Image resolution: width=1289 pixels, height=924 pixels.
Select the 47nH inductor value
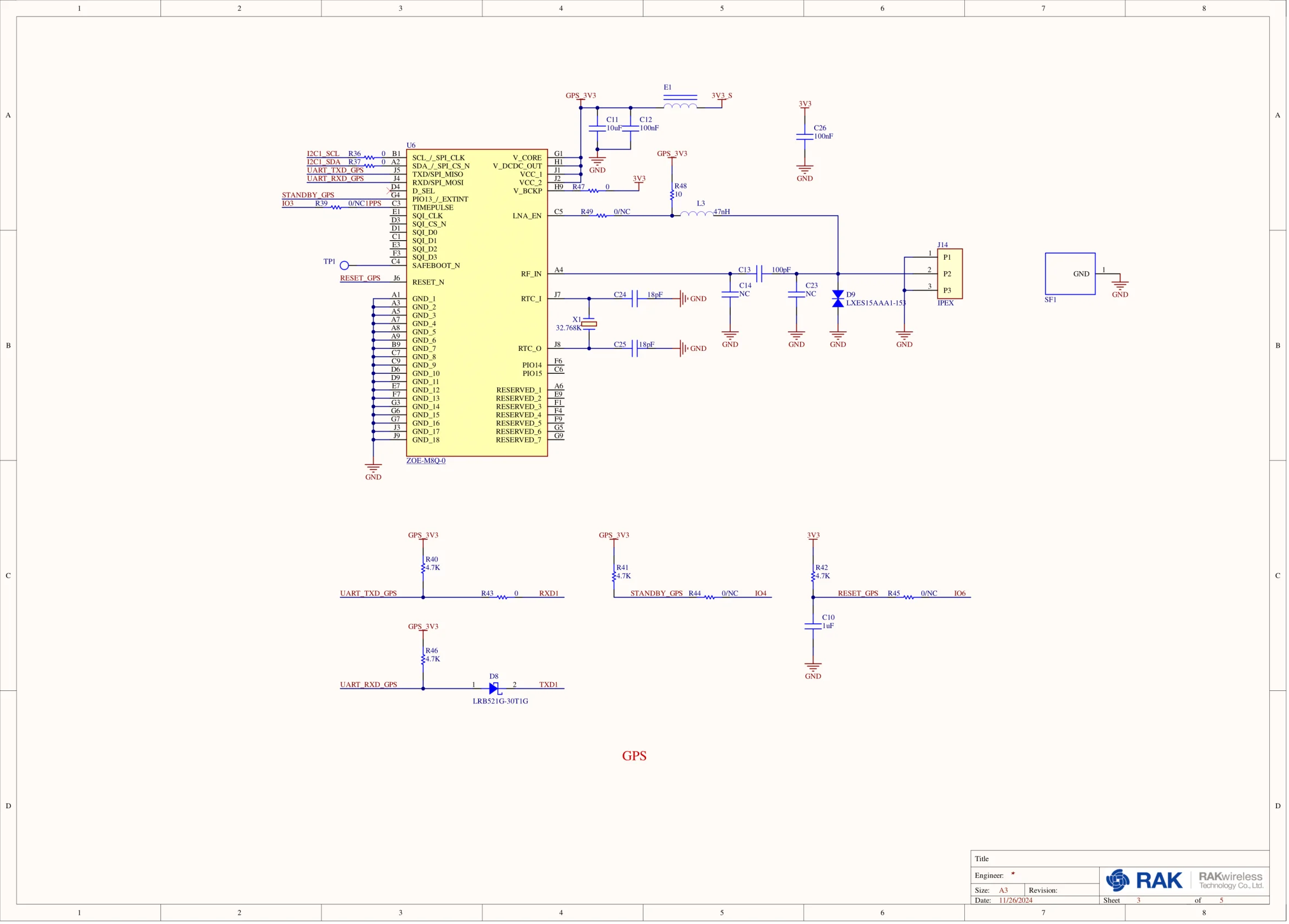(x=722, y=212)
